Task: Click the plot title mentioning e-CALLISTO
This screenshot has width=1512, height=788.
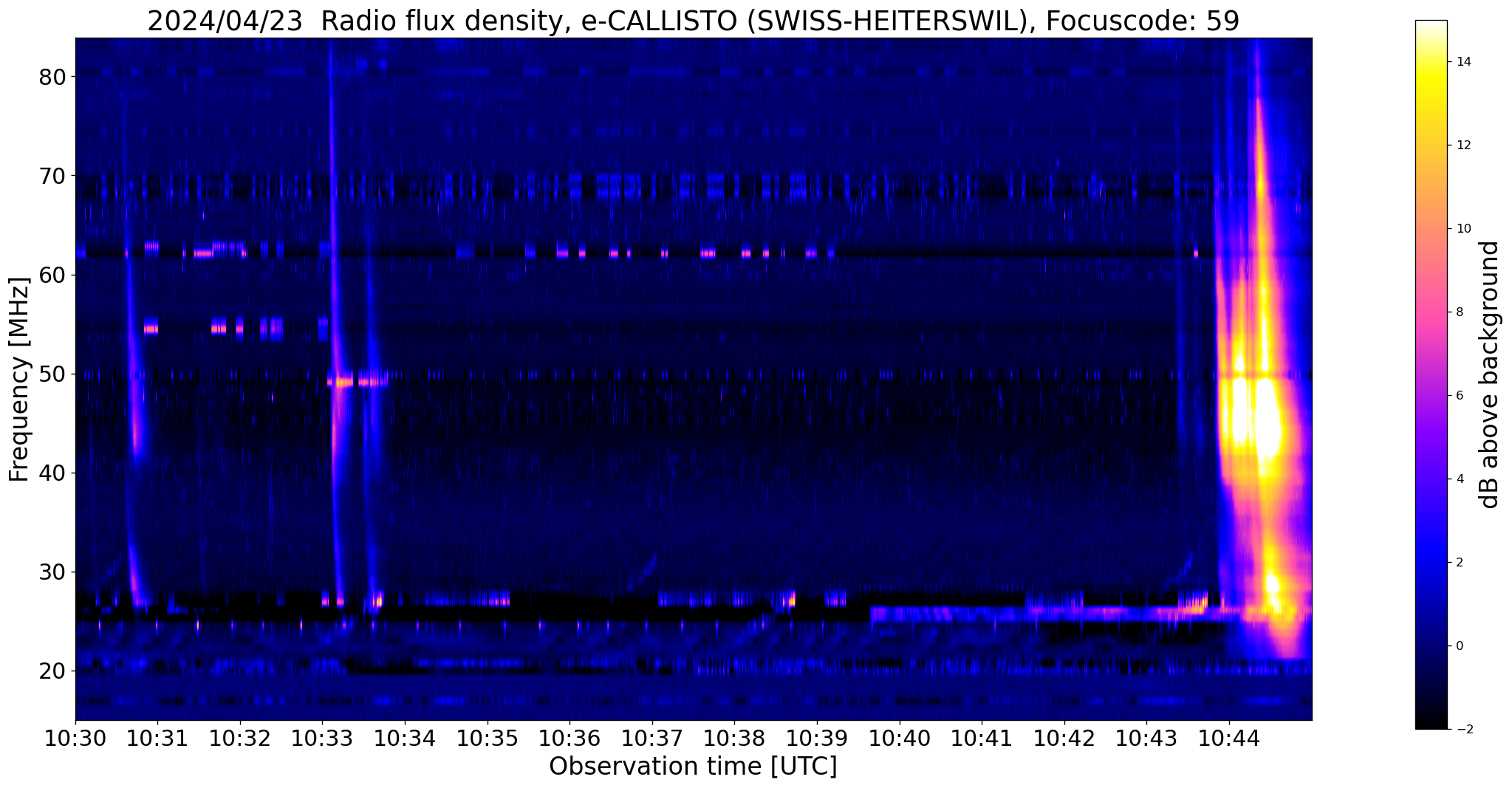Action: coord(693,20)
